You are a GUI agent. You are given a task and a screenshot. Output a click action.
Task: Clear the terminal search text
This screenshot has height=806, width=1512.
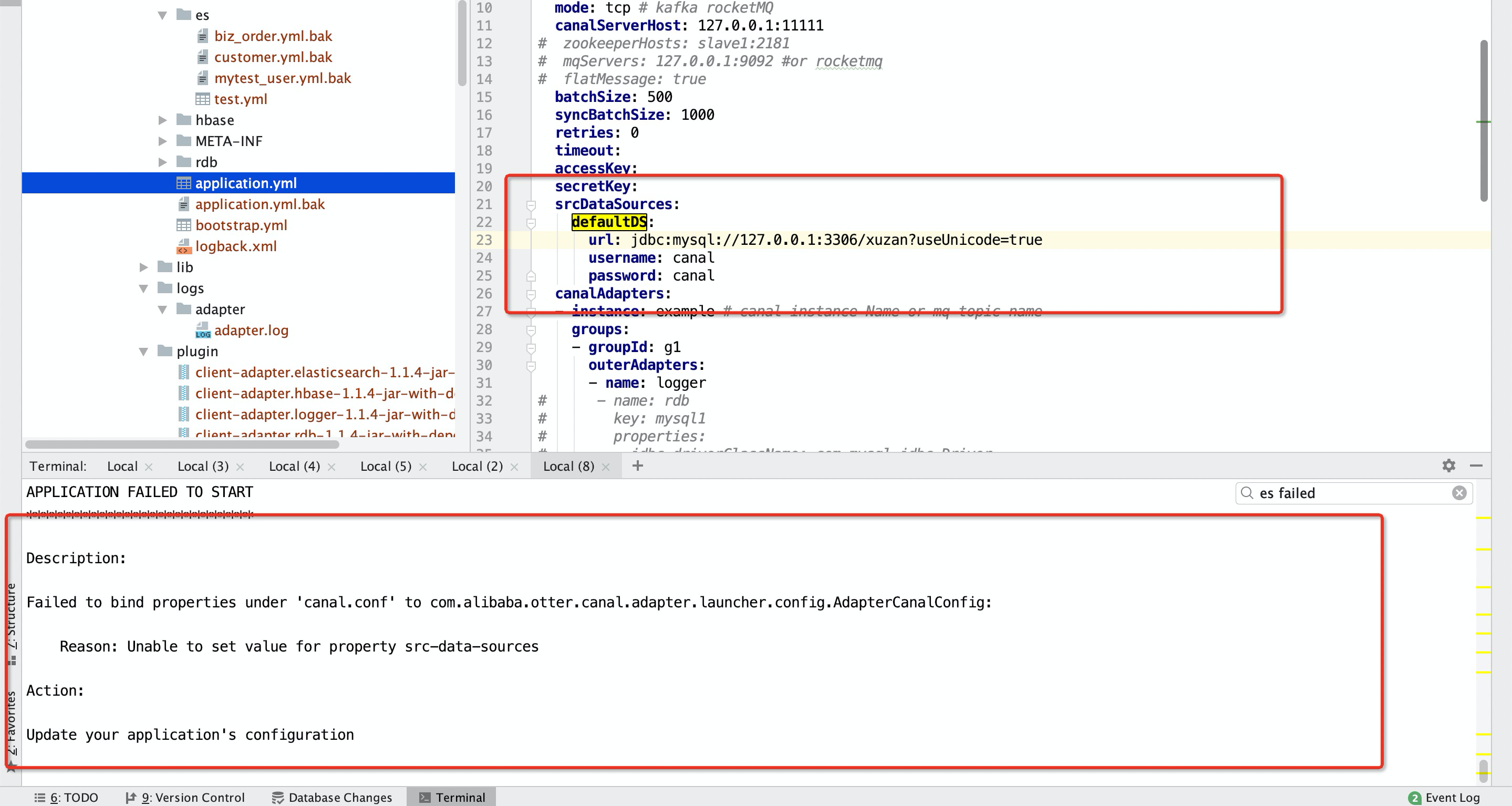(1459, 494)
